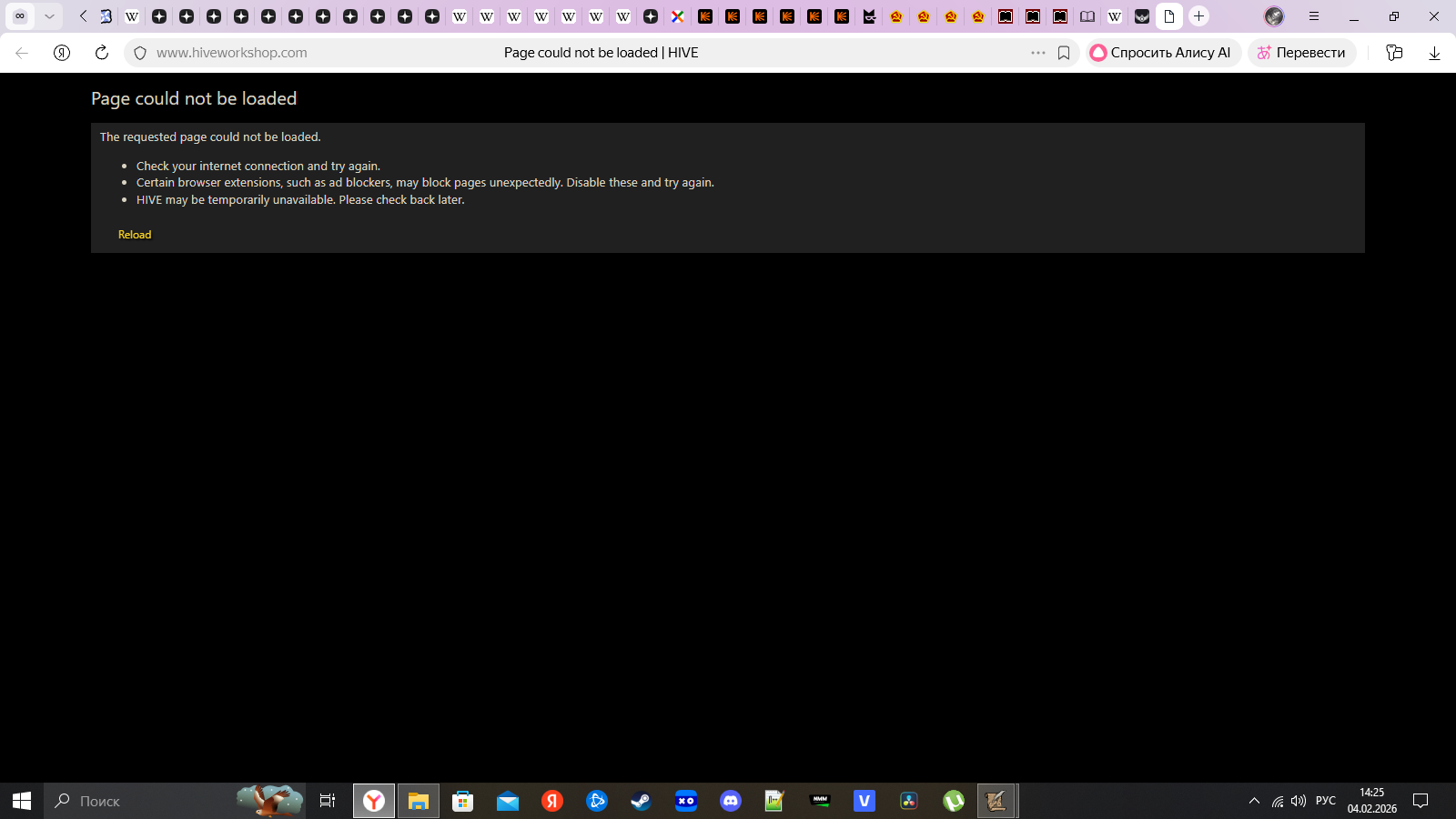Open the three-dots page actions menu
The width and height of the screenshot is (1456, 819).
pyautogui.click(x=1038, y=53)
